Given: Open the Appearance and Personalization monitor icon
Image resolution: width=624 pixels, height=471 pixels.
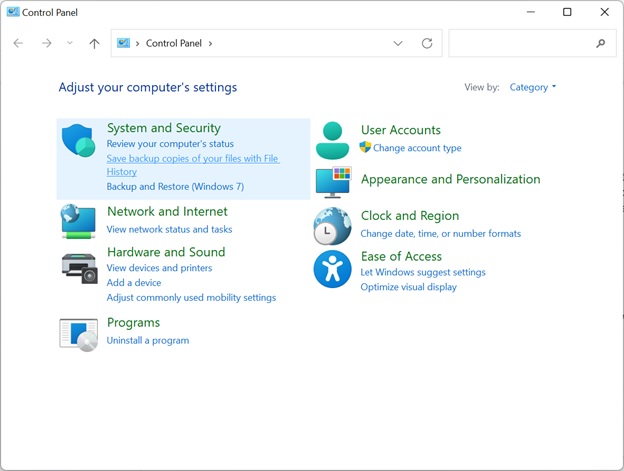Looking at the screenshot, I should 333,182.
